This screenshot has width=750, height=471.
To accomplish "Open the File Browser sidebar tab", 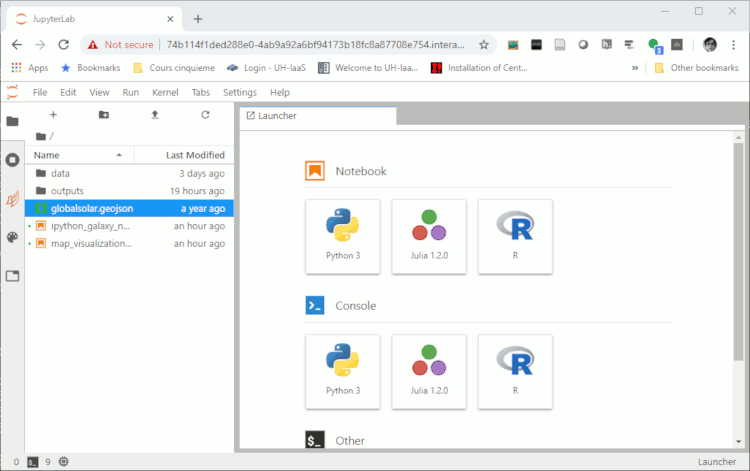I will point(12,121).
